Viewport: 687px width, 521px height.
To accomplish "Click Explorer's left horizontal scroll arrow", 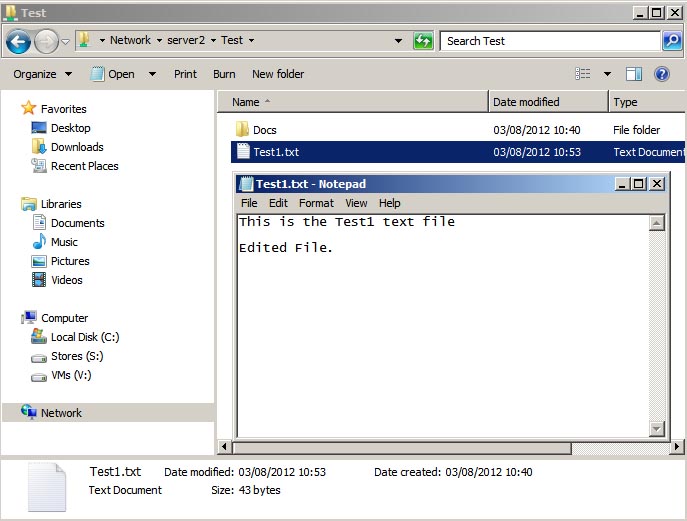I will [225, 447].
